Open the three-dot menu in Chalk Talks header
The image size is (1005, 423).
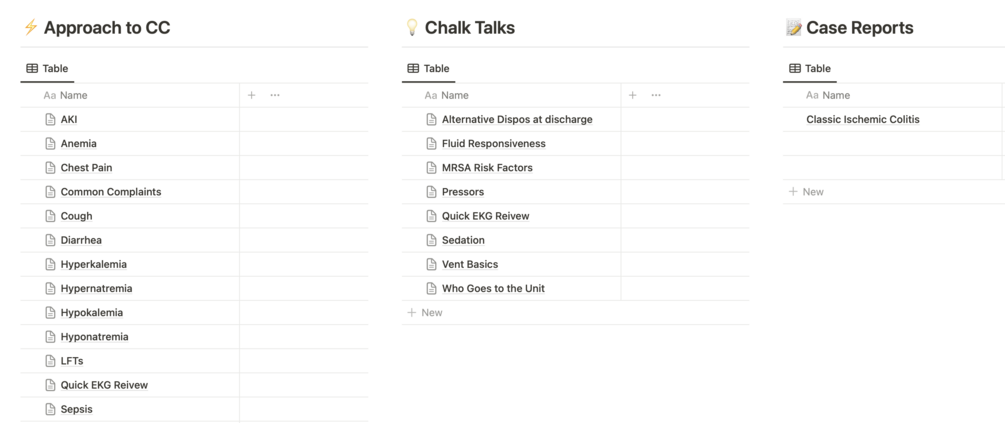coord(656,95)
